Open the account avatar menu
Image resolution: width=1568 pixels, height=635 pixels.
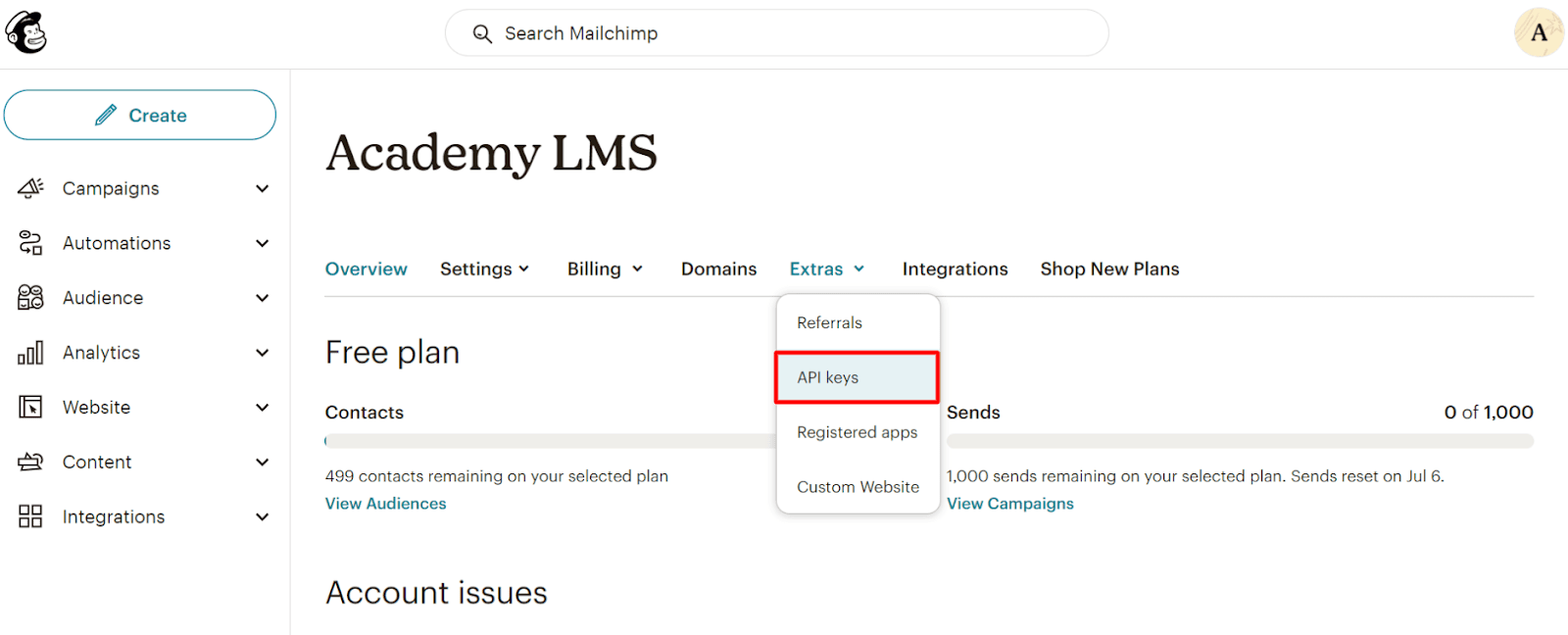[1539, 32]
